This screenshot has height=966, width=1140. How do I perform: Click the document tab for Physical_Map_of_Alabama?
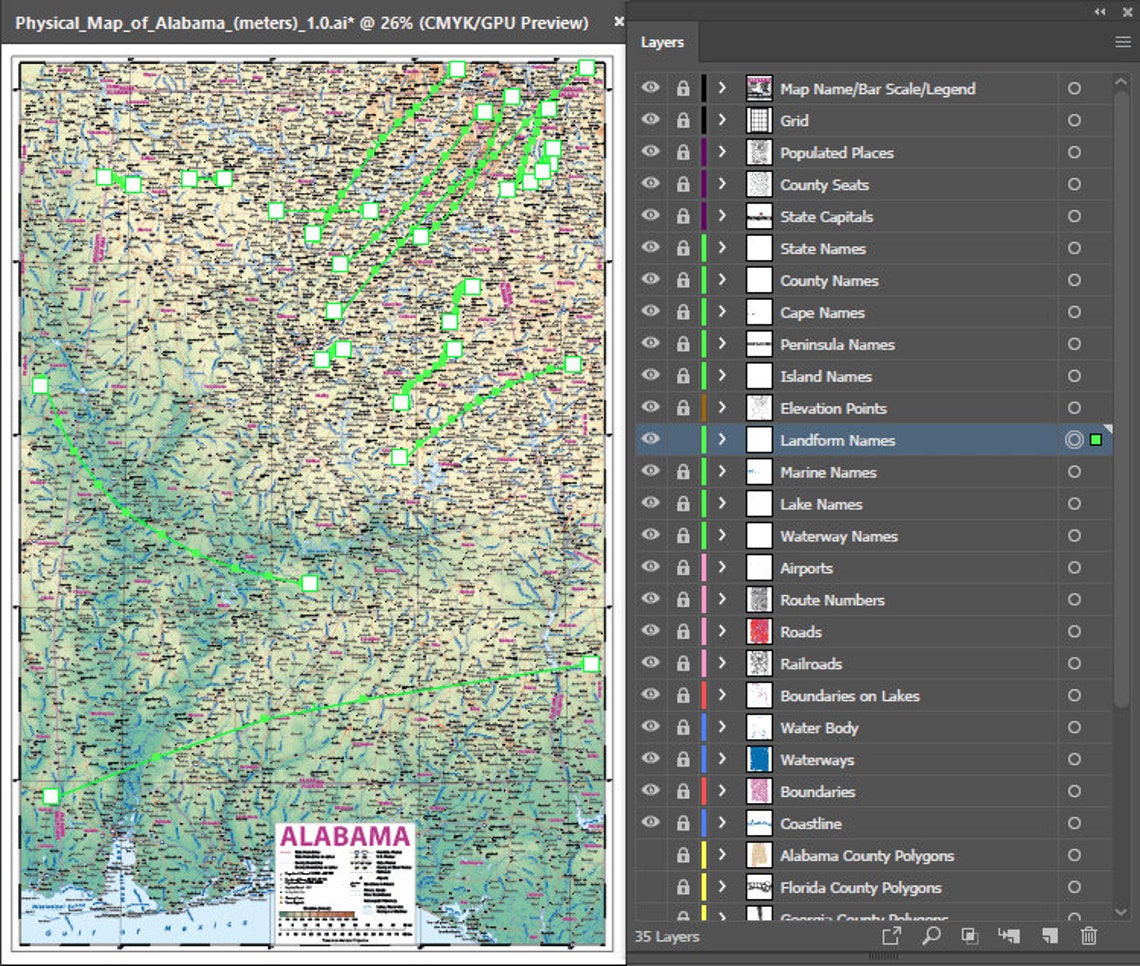(300, 22)
